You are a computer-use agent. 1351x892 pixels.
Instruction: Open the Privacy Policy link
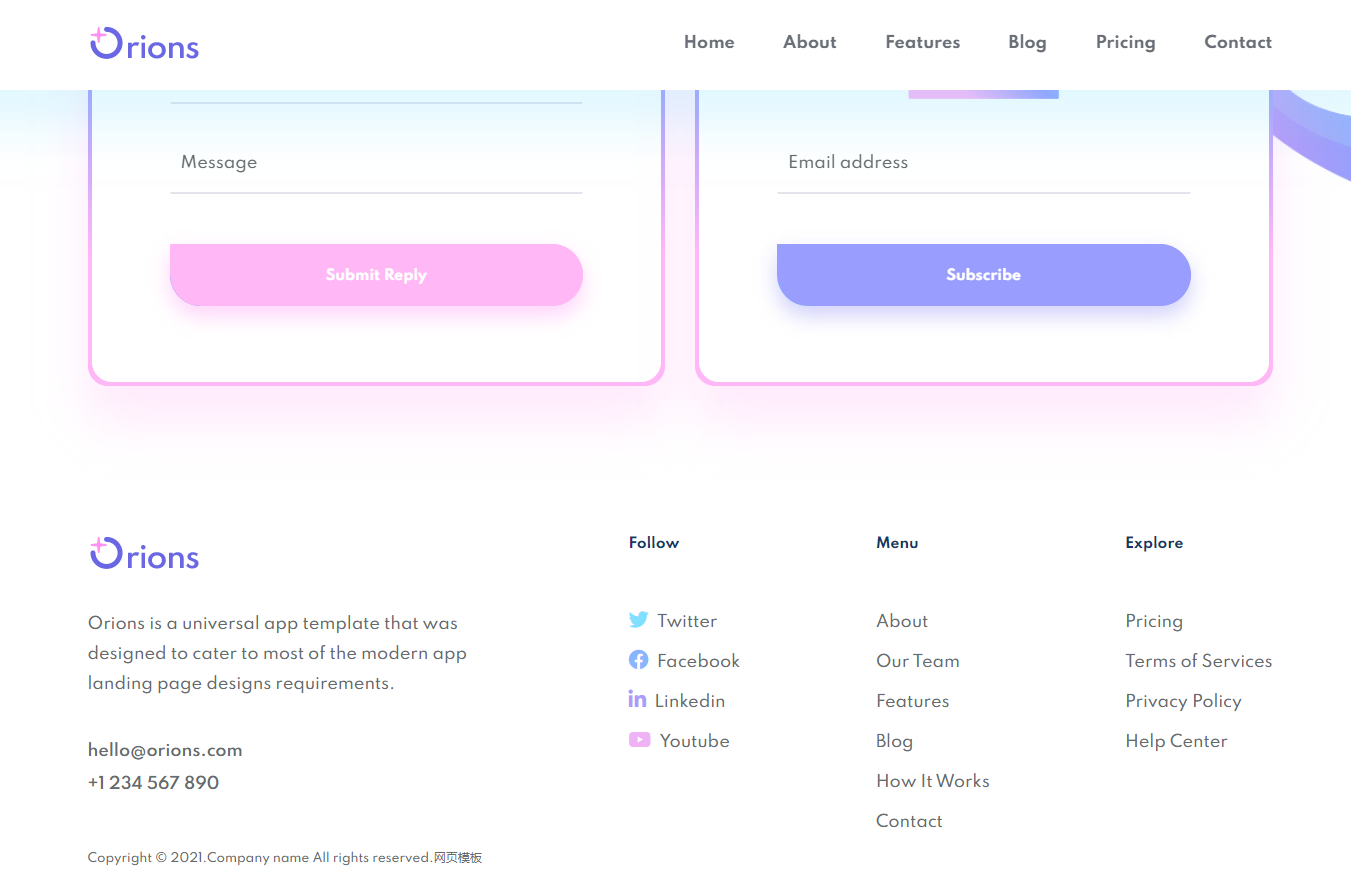(1183, 701)
